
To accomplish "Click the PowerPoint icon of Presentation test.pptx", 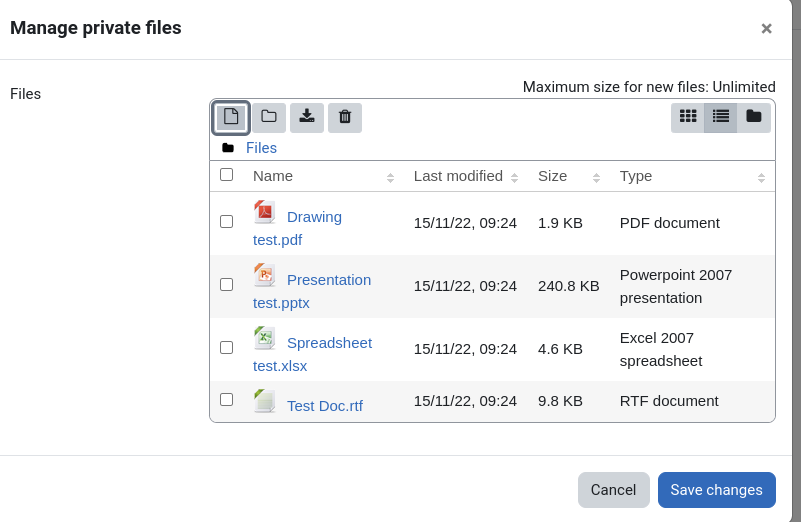I will [x=265, y=275].
